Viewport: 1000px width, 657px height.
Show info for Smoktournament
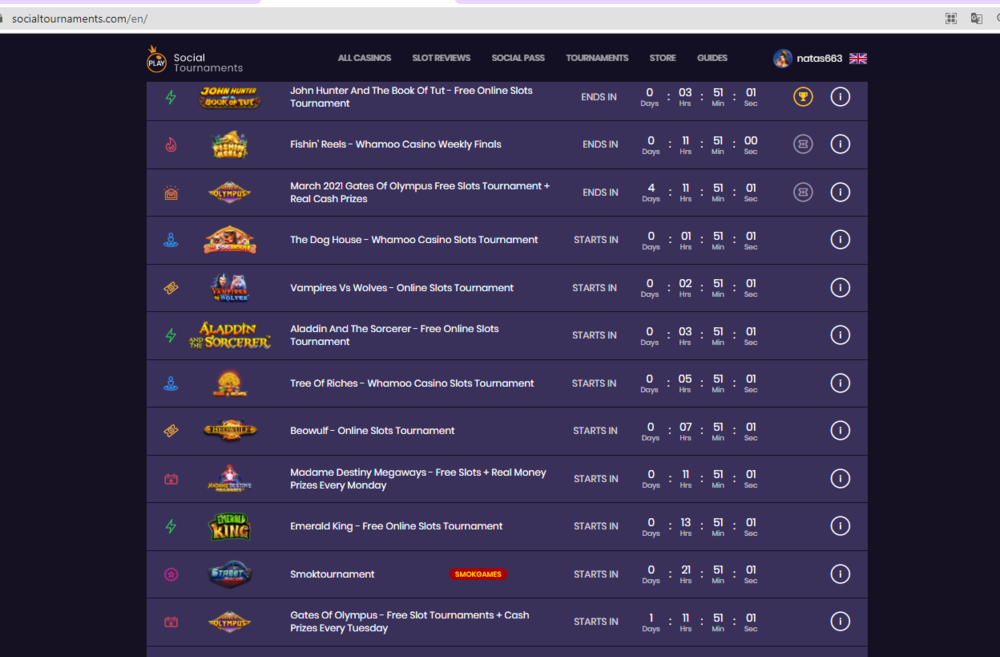[840, 574]
